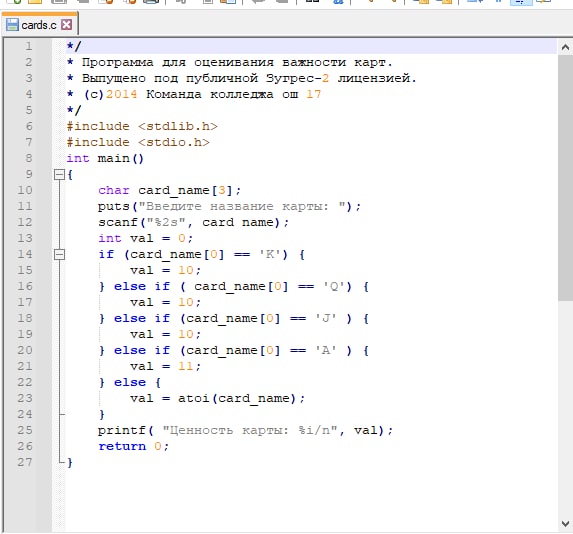Screen dimensions: 573x534
Task: Click the Open file toolbar icon
Action: click(35, 1)
